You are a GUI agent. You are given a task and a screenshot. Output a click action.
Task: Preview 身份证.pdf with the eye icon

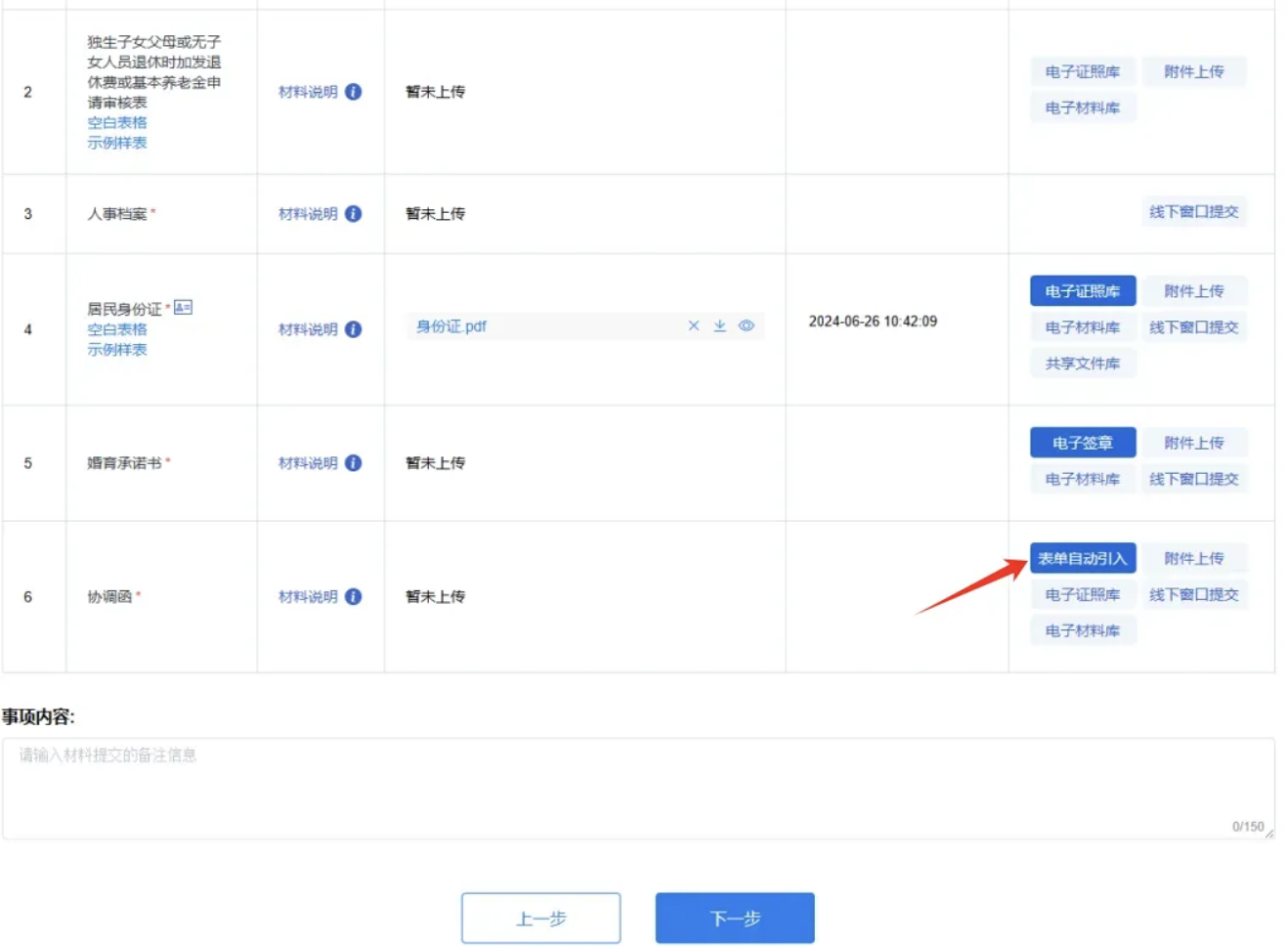(746, 325)
